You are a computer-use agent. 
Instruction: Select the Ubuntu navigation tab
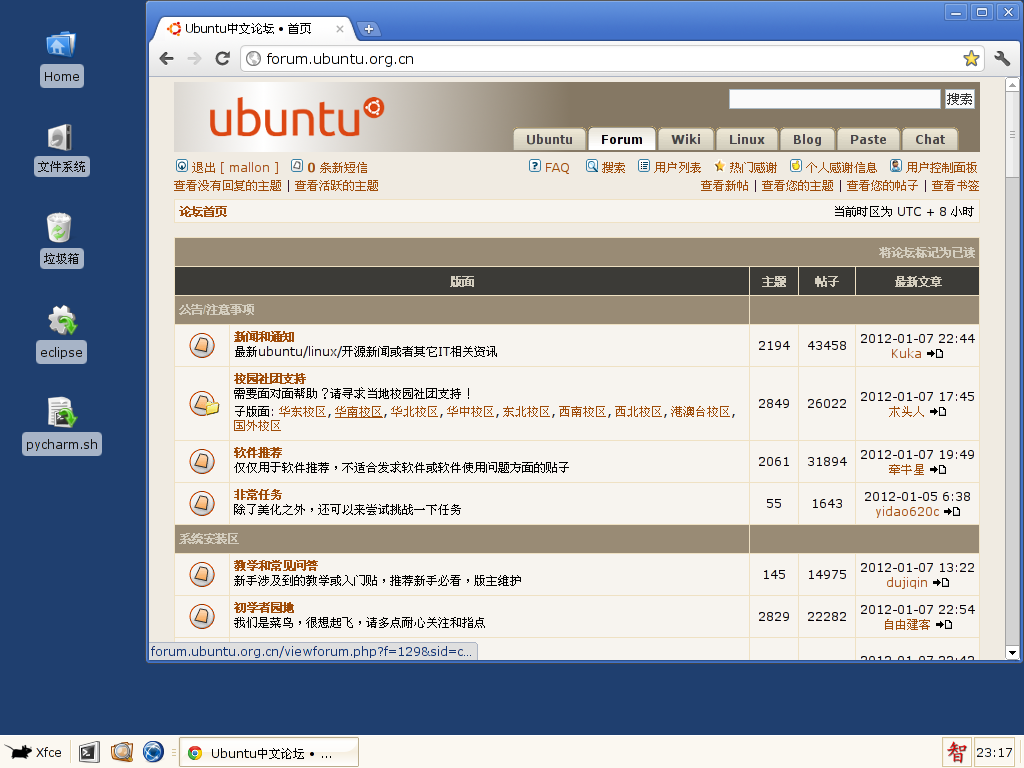pos(549,140)
